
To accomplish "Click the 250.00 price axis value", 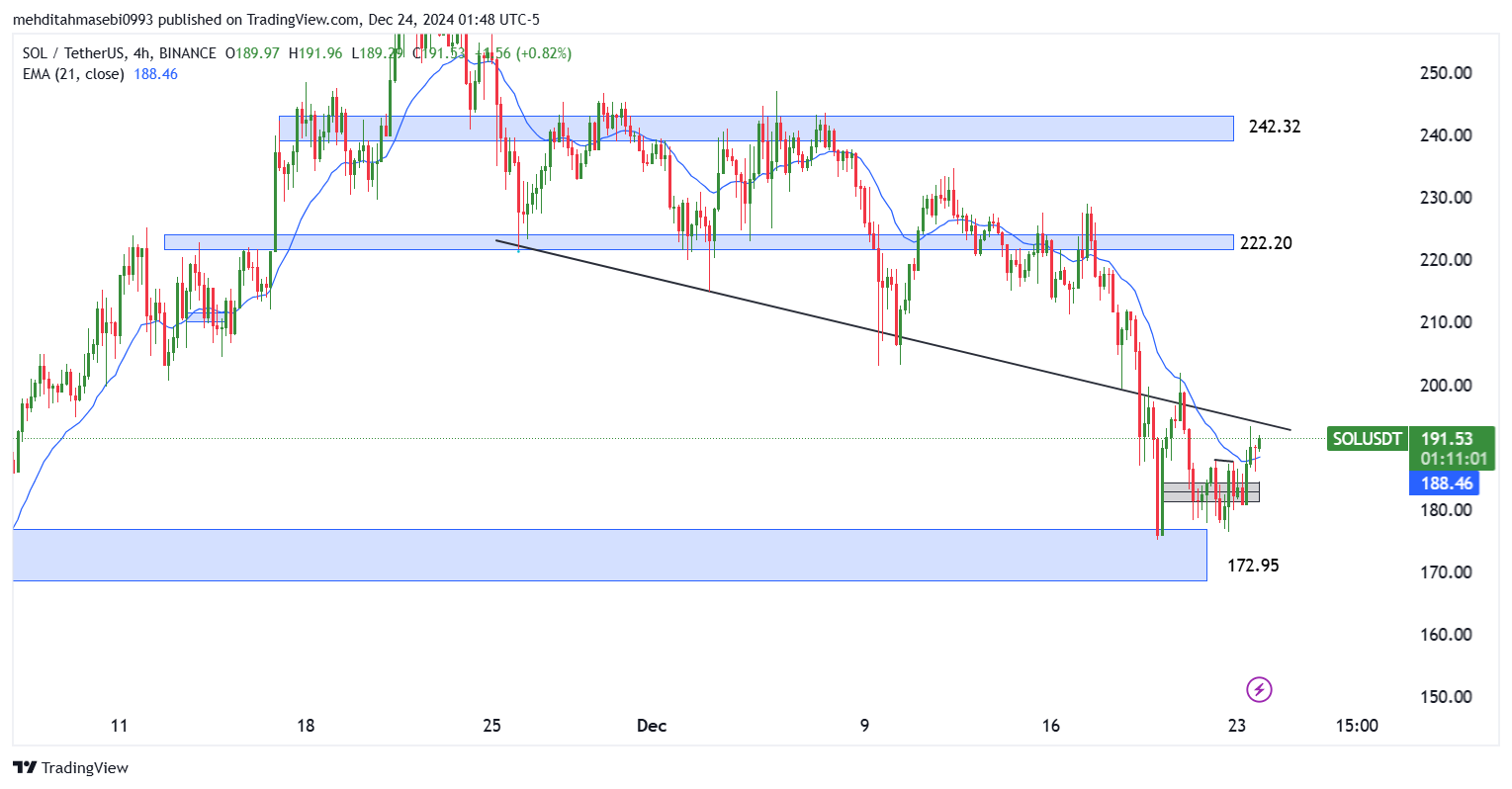I will [x=1447, y=73].
